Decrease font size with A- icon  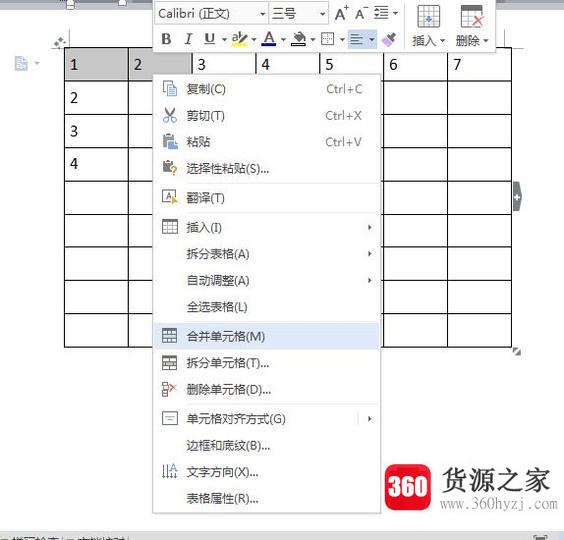(x=361, y=14)
